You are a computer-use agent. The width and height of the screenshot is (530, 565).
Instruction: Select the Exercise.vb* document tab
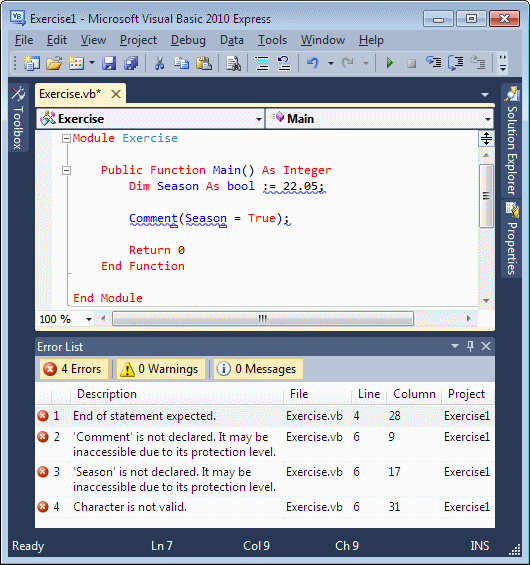(x=80, y=94)
